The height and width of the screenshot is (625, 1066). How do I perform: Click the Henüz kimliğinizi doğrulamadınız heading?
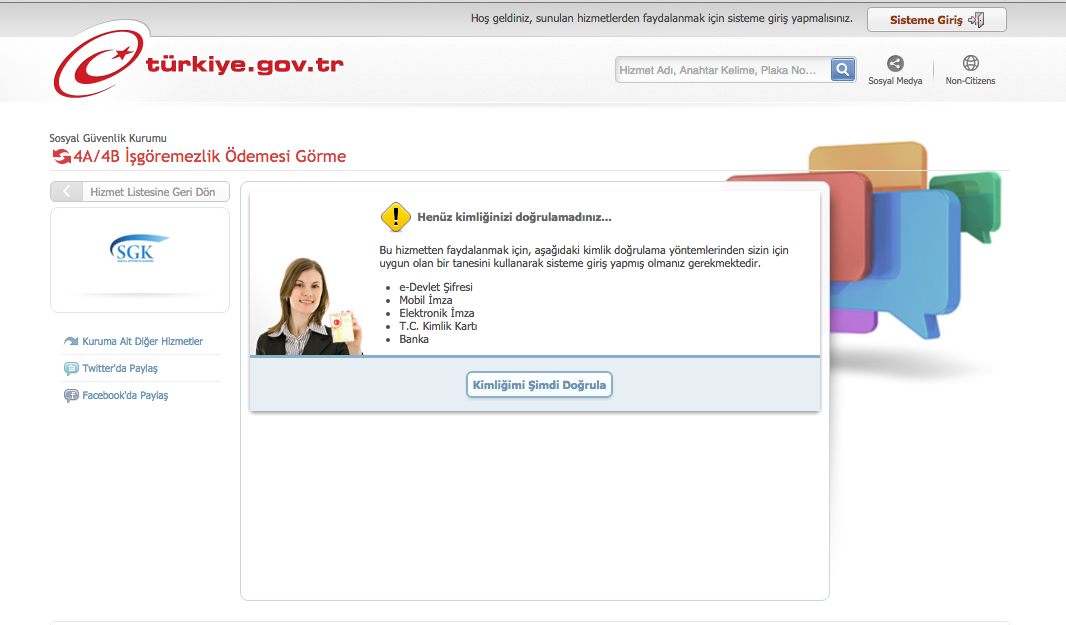pyautogui.click(x=514, y=217)
